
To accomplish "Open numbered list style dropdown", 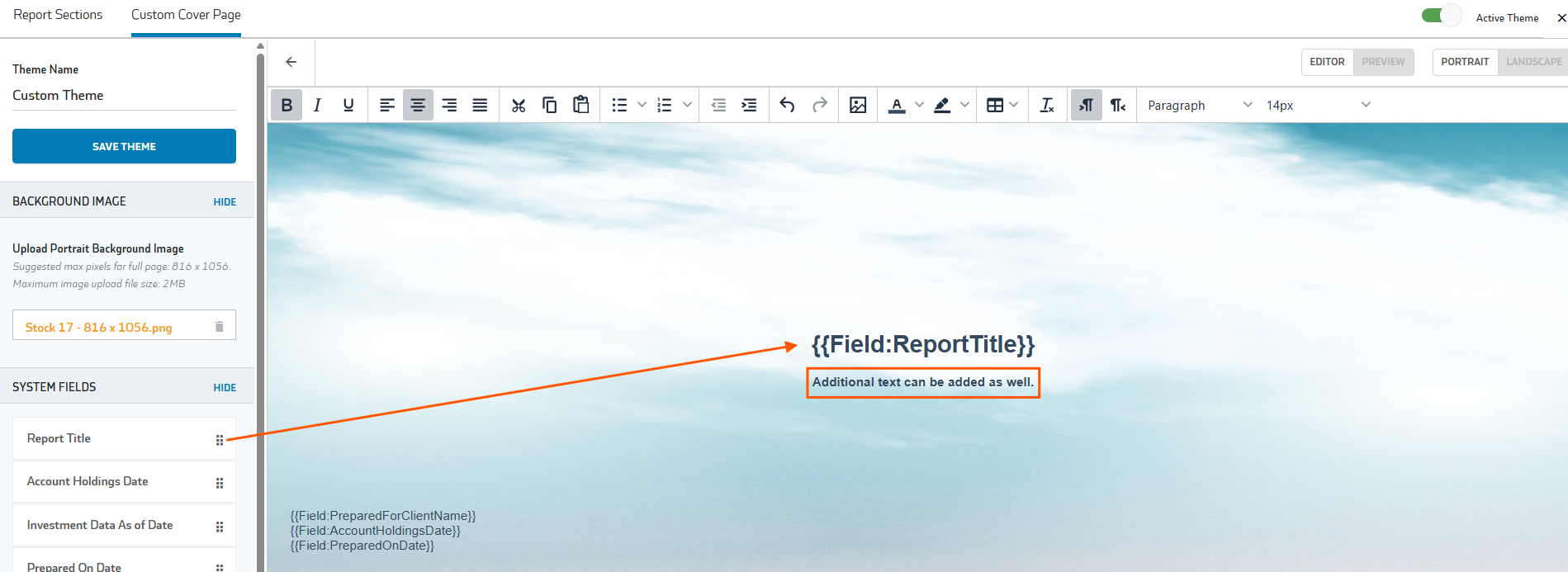I will click(687, 105).
